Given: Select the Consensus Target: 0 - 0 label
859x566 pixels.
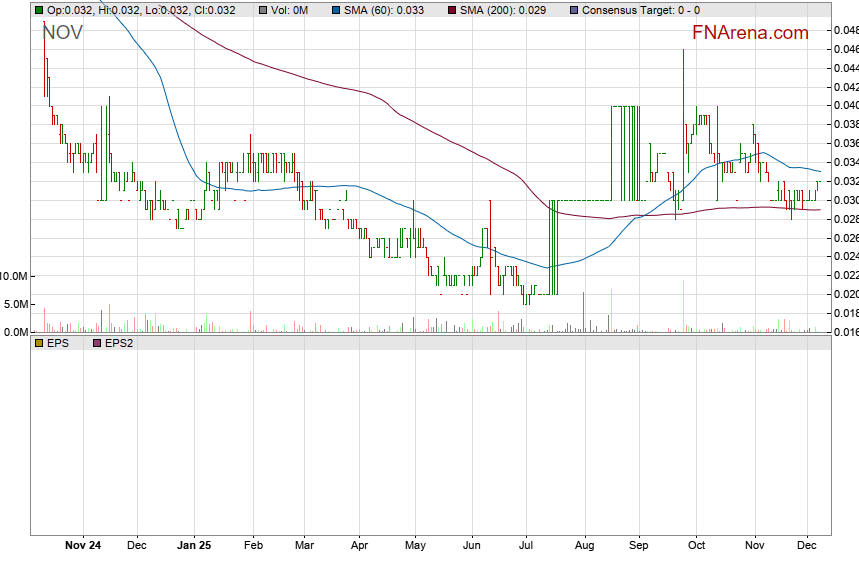Looking at the screenshot, I should click(640, 10).
